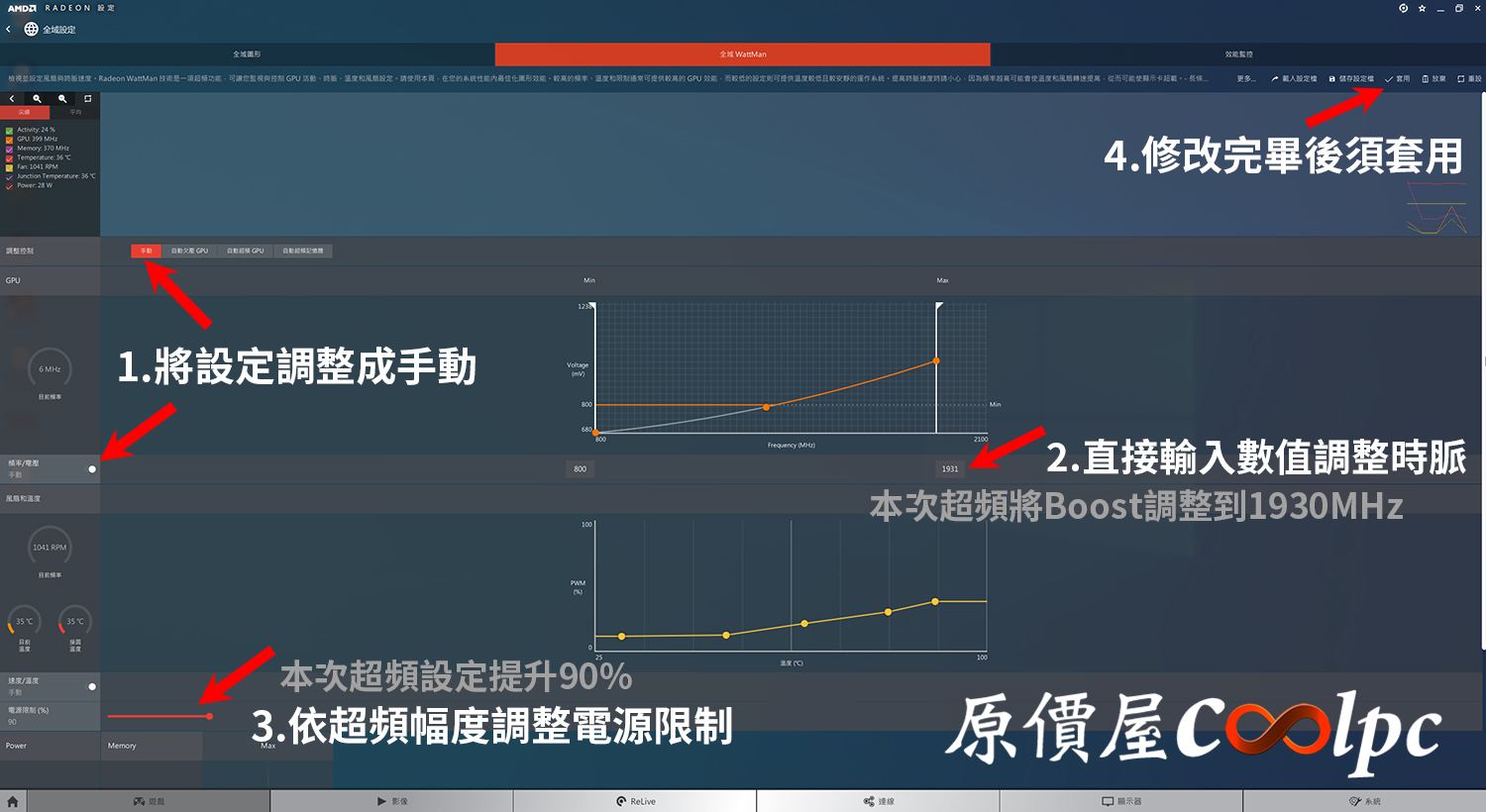This screenshot has height=812, width=1486.
Task: Open the 連線 connect section
Action: pyautogui.click(x=878, y=801)
